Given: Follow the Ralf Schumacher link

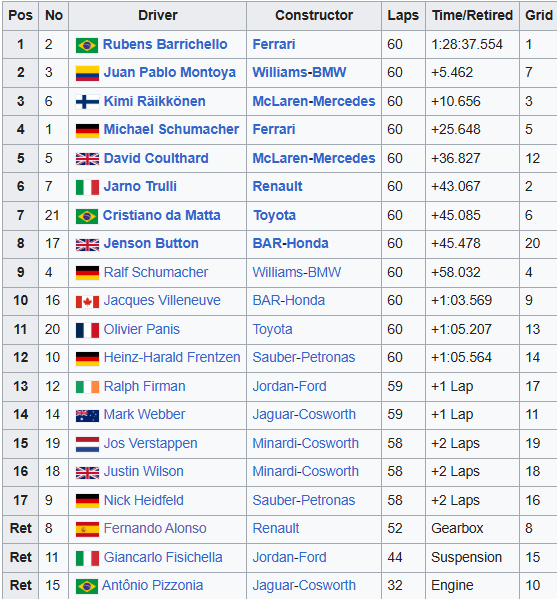Looking at the screenshot, I should pos(156,272).
